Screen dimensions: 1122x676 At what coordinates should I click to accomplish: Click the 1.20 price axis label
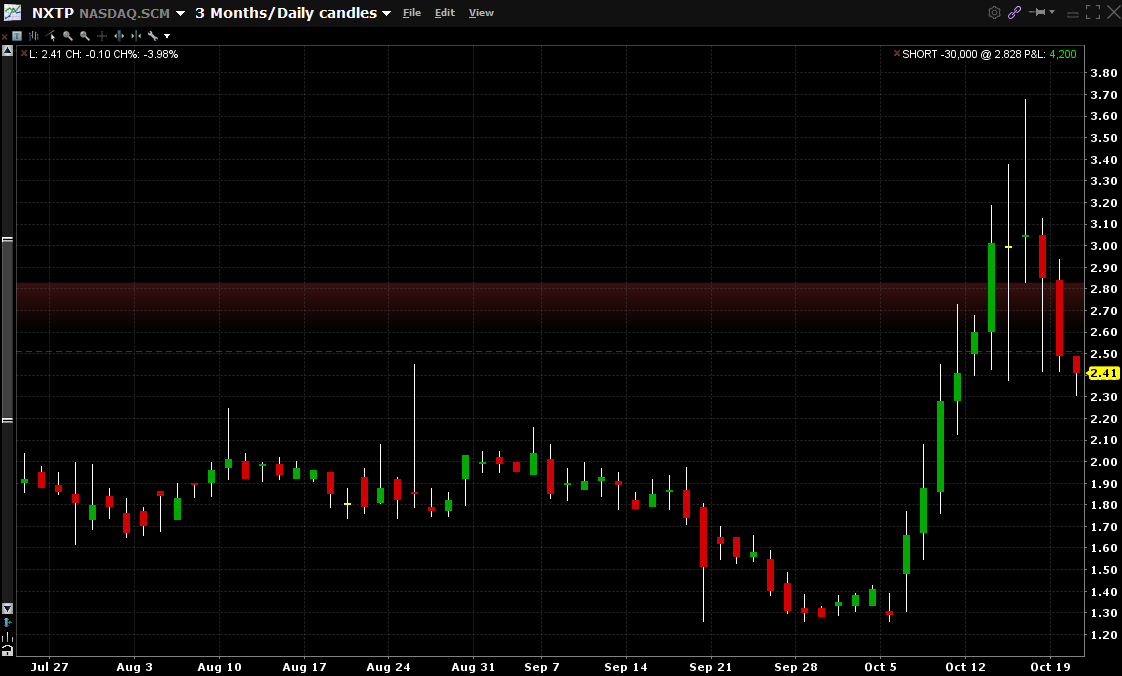coord(1103,635)
